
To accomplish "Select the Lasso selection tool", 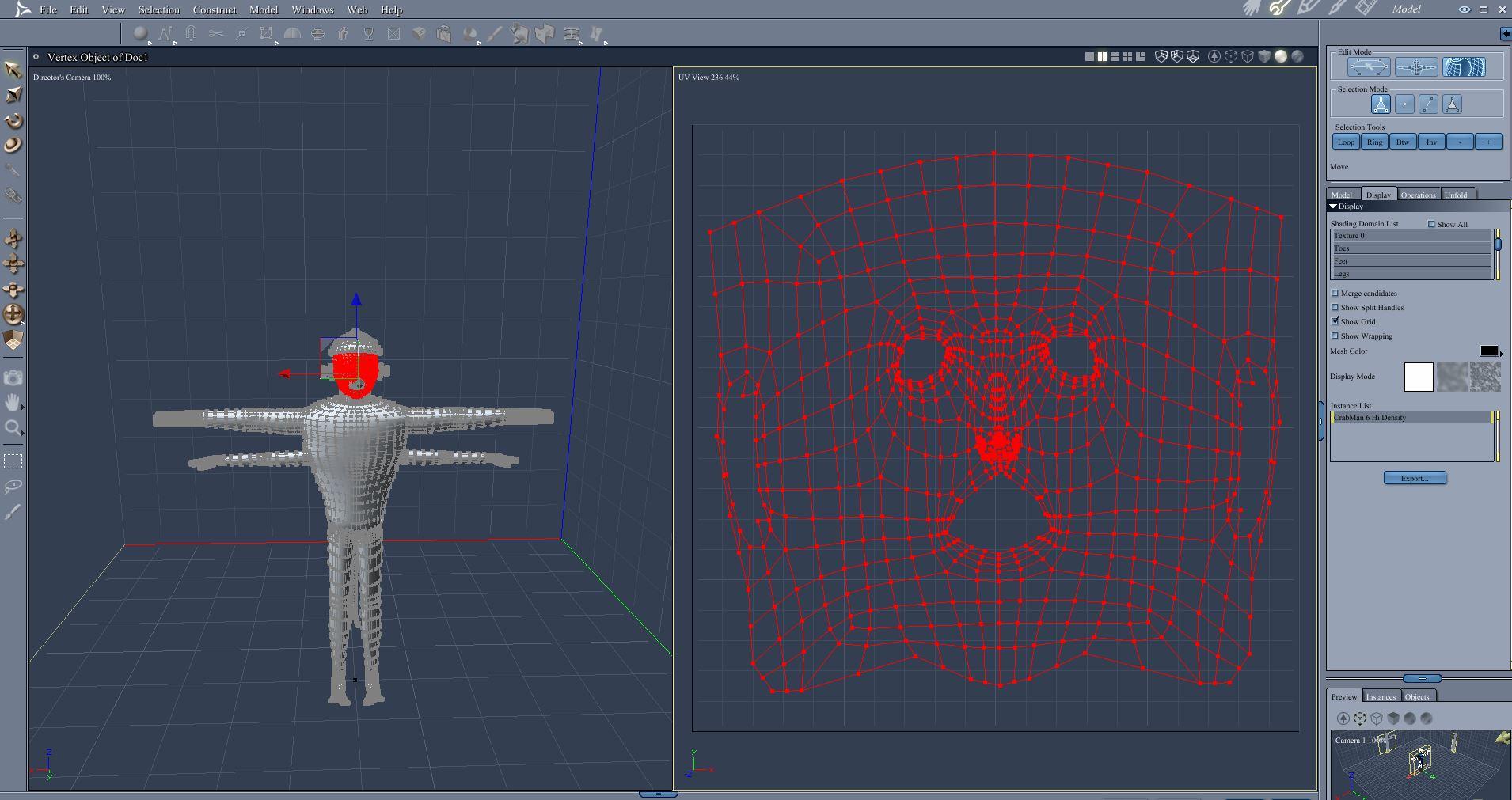I will pos(13,487).
